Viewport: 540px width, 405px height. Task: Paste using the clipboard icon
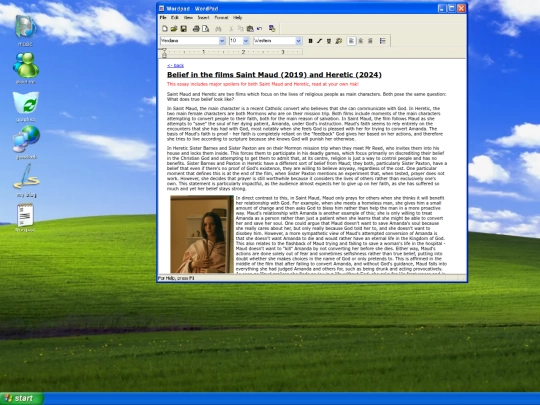(250, 29)
